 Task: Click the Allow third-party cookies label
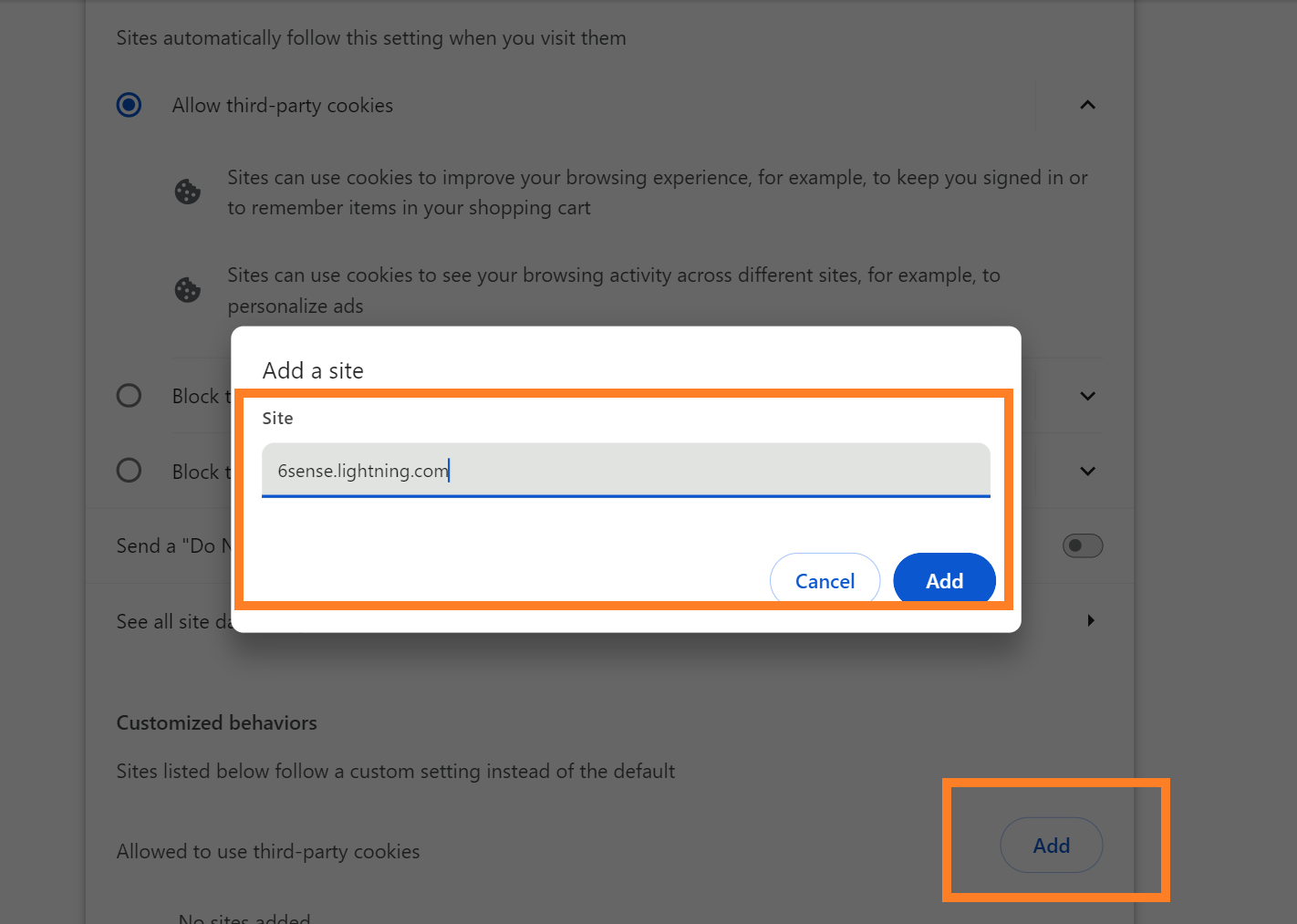coord(283,105)
